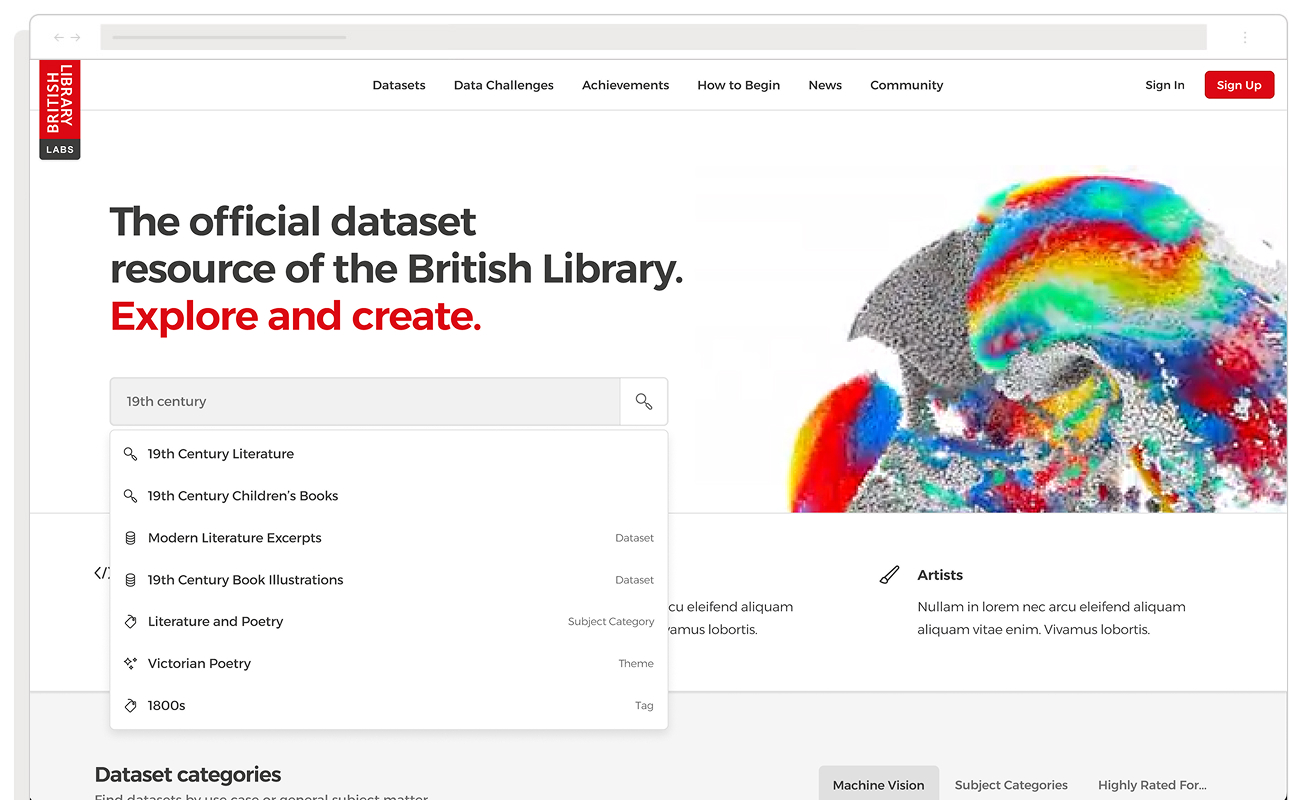Screen dimensions: 1300x800
Task: Select the Machine Vision tab
Action: [x=878, y=785]
